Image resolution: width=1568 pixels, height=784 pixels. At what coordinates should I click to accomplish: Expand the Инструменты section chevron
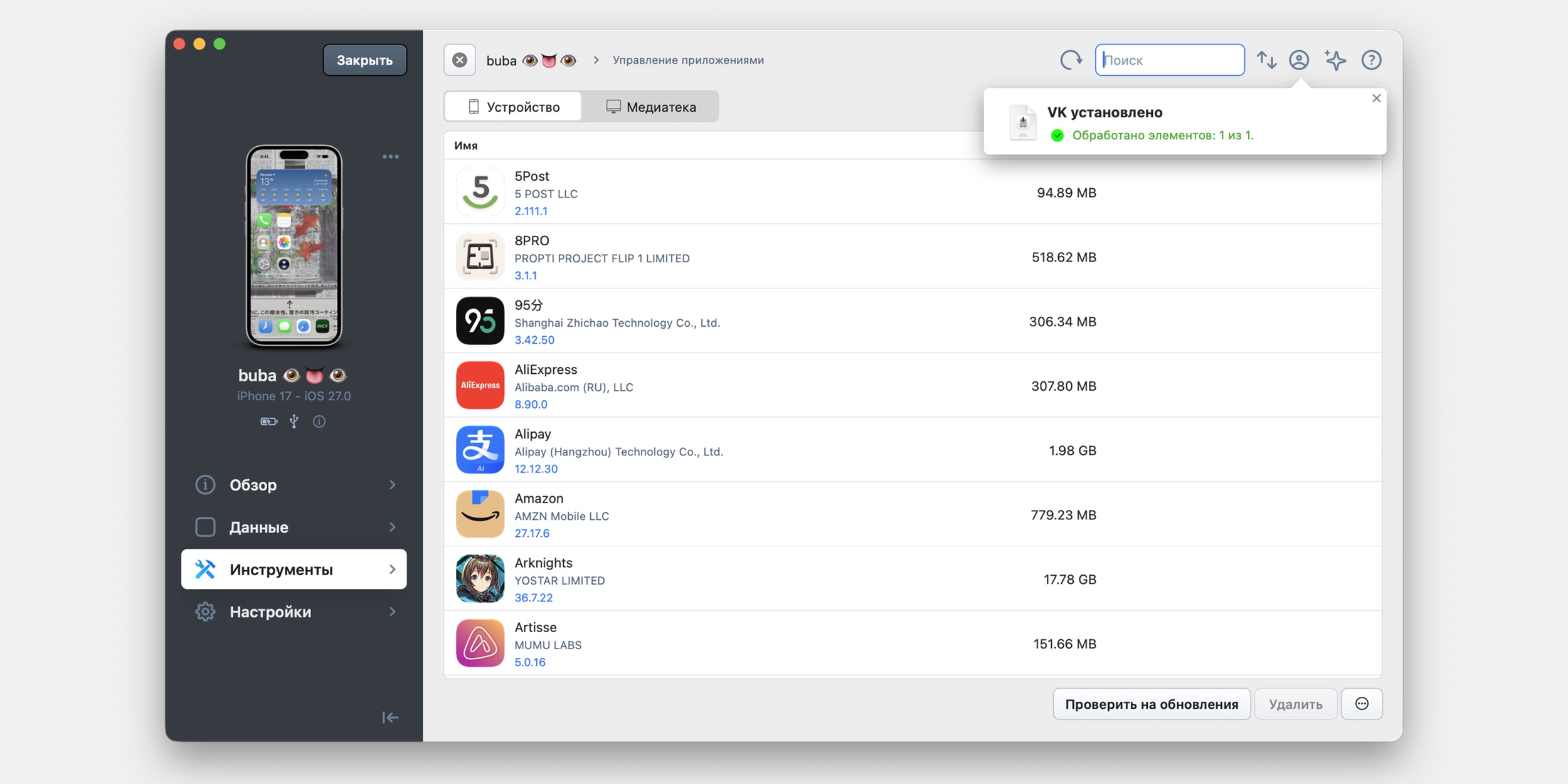[x=393, y=569]
